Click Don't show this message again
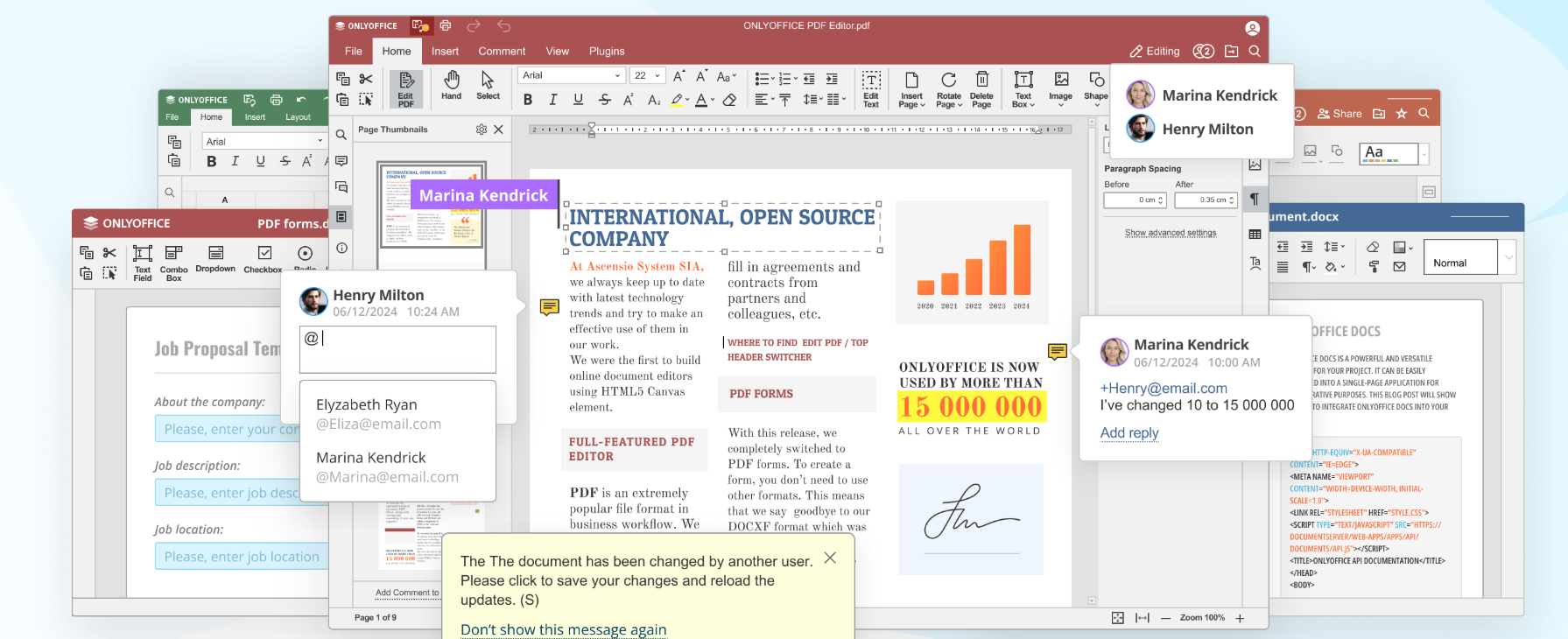Viewport: 1568px width, 639px height. coord(564,629)
